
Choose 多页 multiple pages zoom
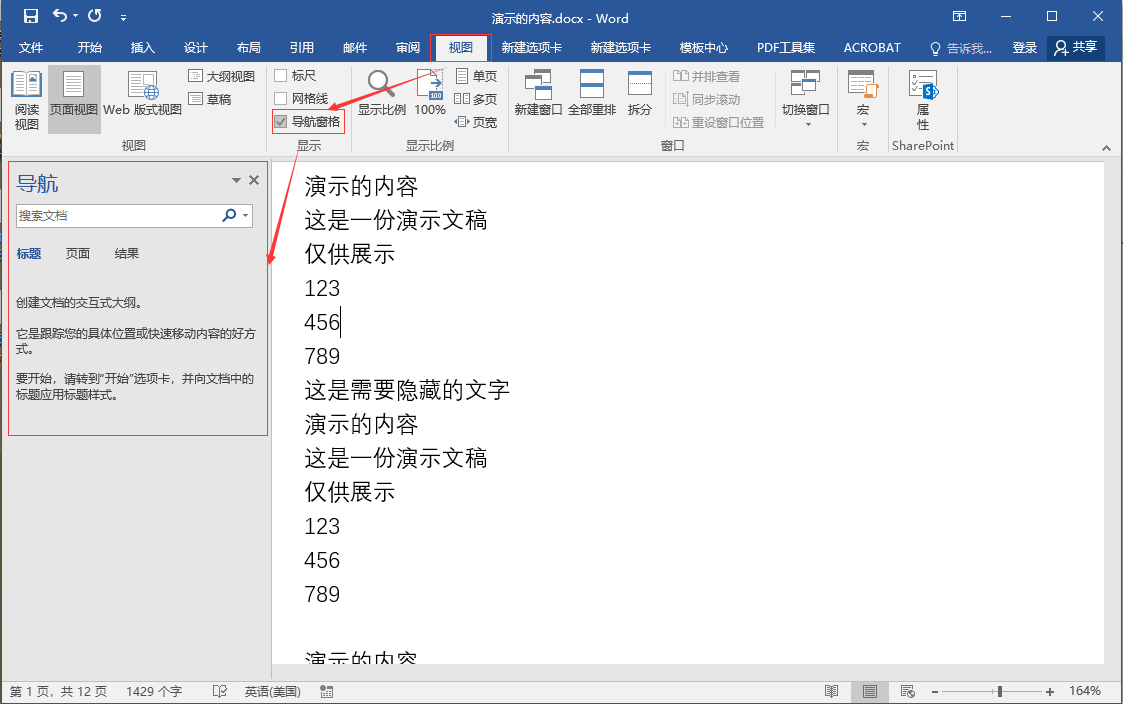(476, 99)
